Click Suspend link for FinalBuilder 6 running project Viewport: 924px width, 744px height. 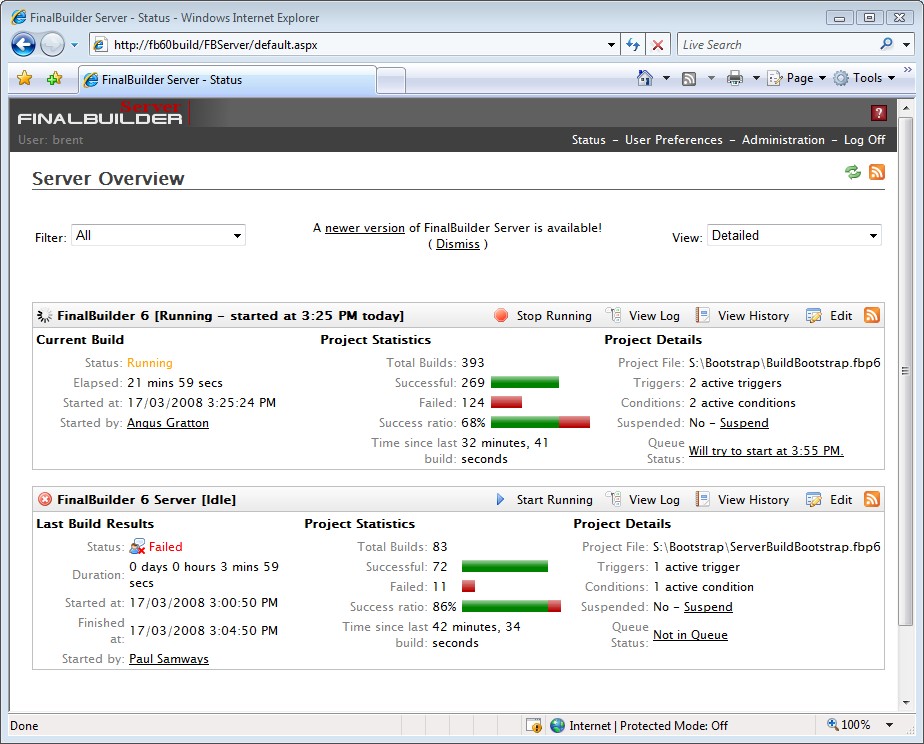[x=744, y=423]
